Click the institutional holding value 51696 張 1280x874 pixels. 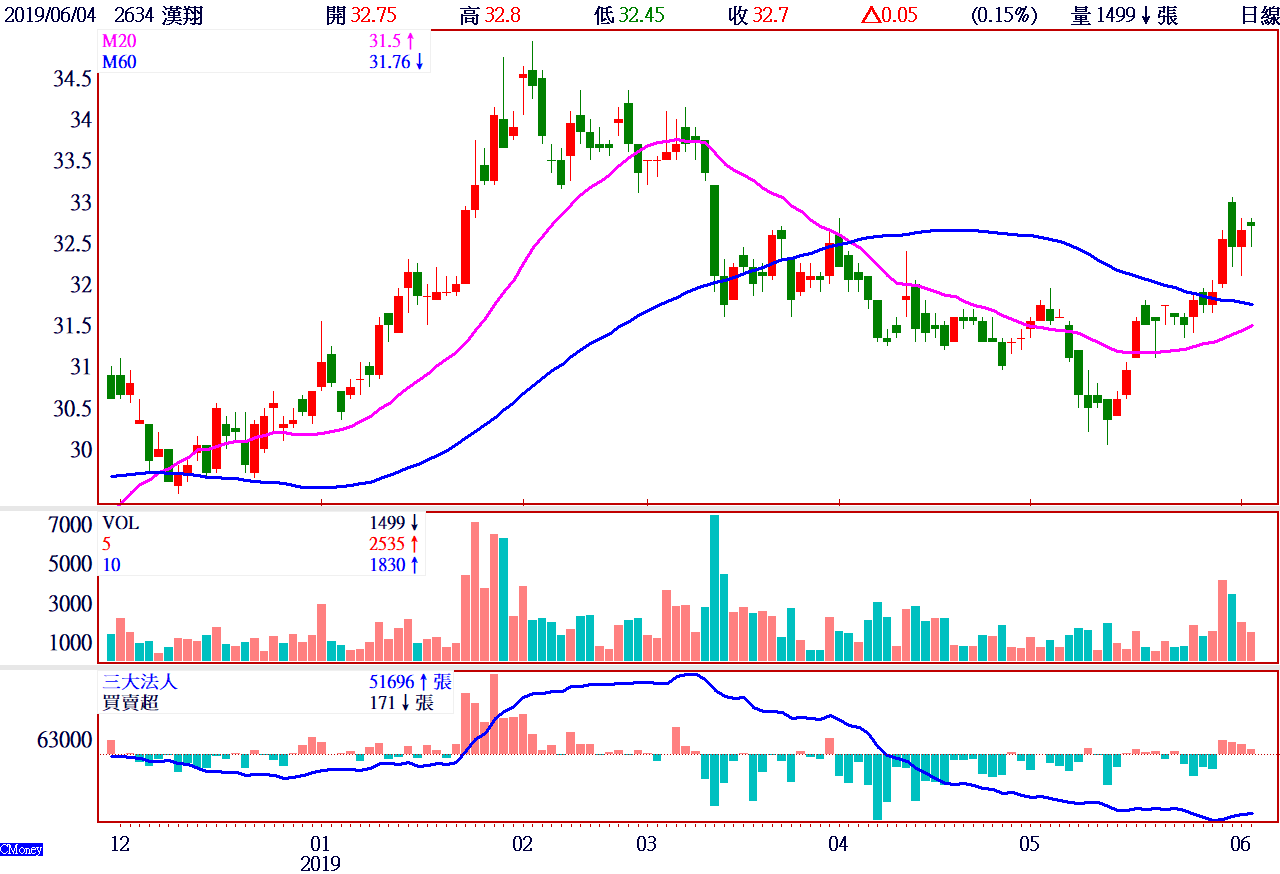click(410, 682)
